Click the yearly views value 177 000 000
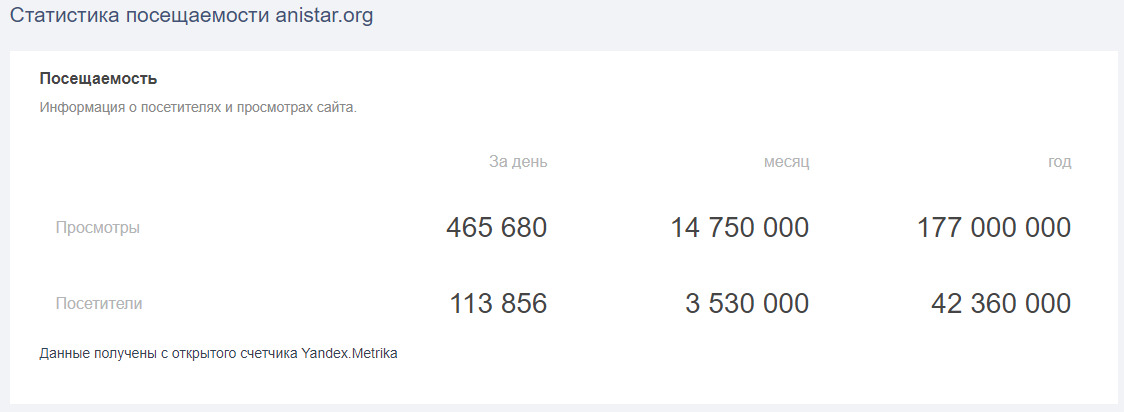1124x412 pixels. [993, 228]
